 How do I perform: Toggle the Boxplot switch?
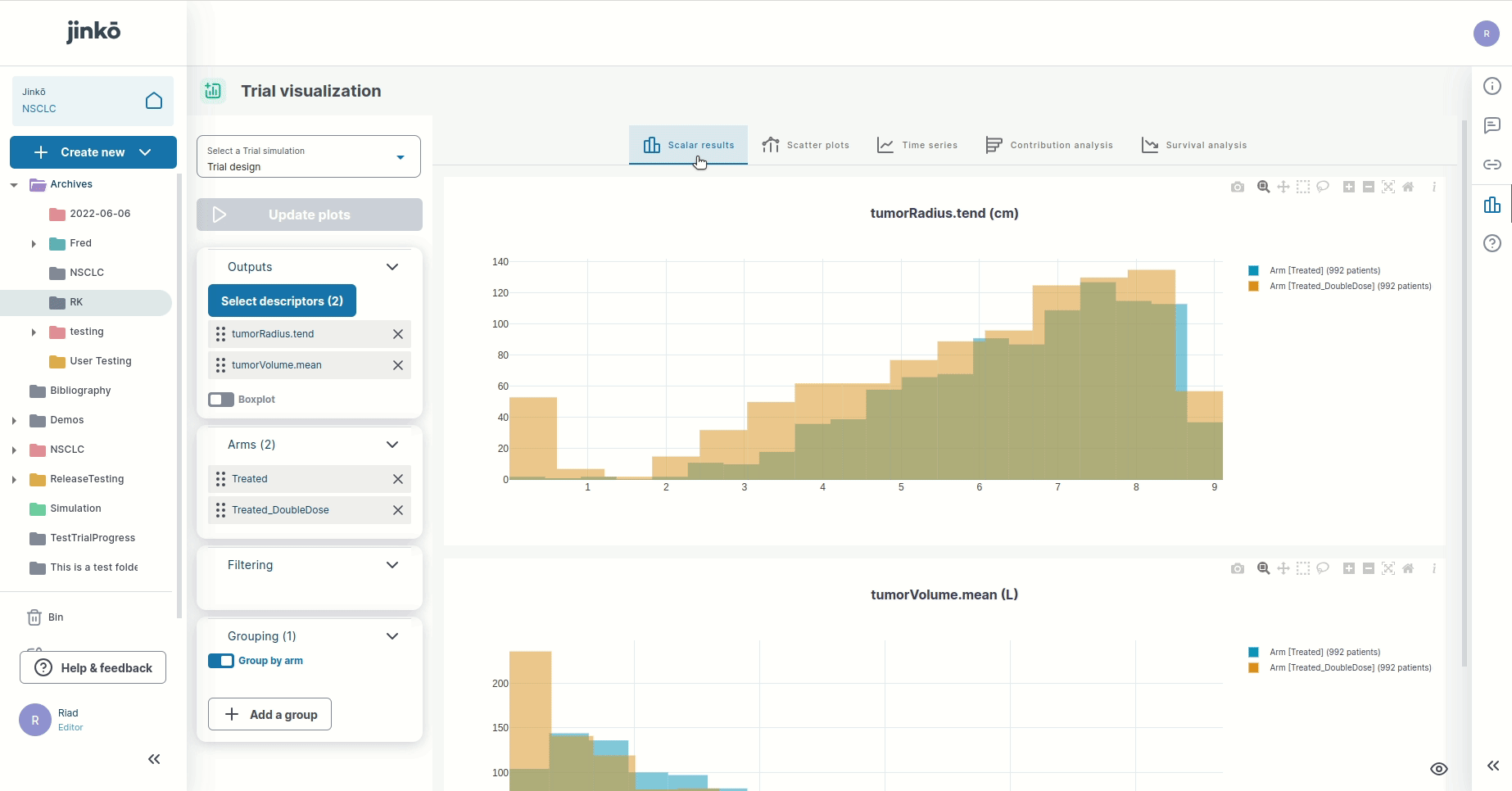(221, 400)
